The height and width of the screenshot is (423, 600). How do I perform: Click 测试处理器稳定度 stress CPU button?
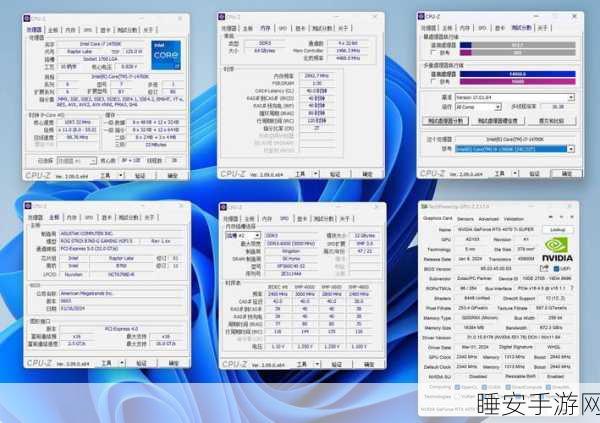click(498, 121)
